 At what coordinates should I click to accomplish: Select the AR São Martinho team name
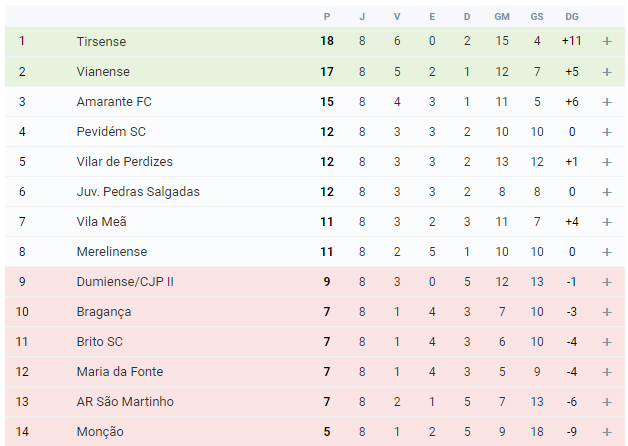[x=125, y=402]
